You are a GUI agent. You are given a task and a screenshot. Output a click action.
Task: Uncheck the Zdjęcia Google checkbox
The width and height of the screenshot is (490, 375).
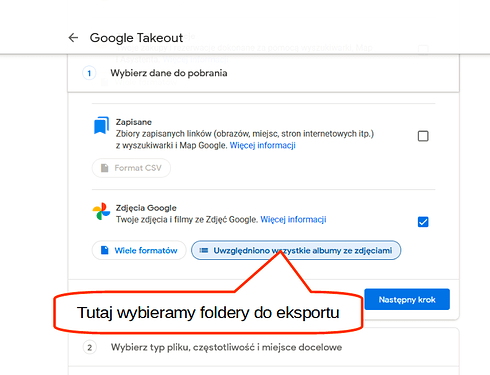pos(423,222)
